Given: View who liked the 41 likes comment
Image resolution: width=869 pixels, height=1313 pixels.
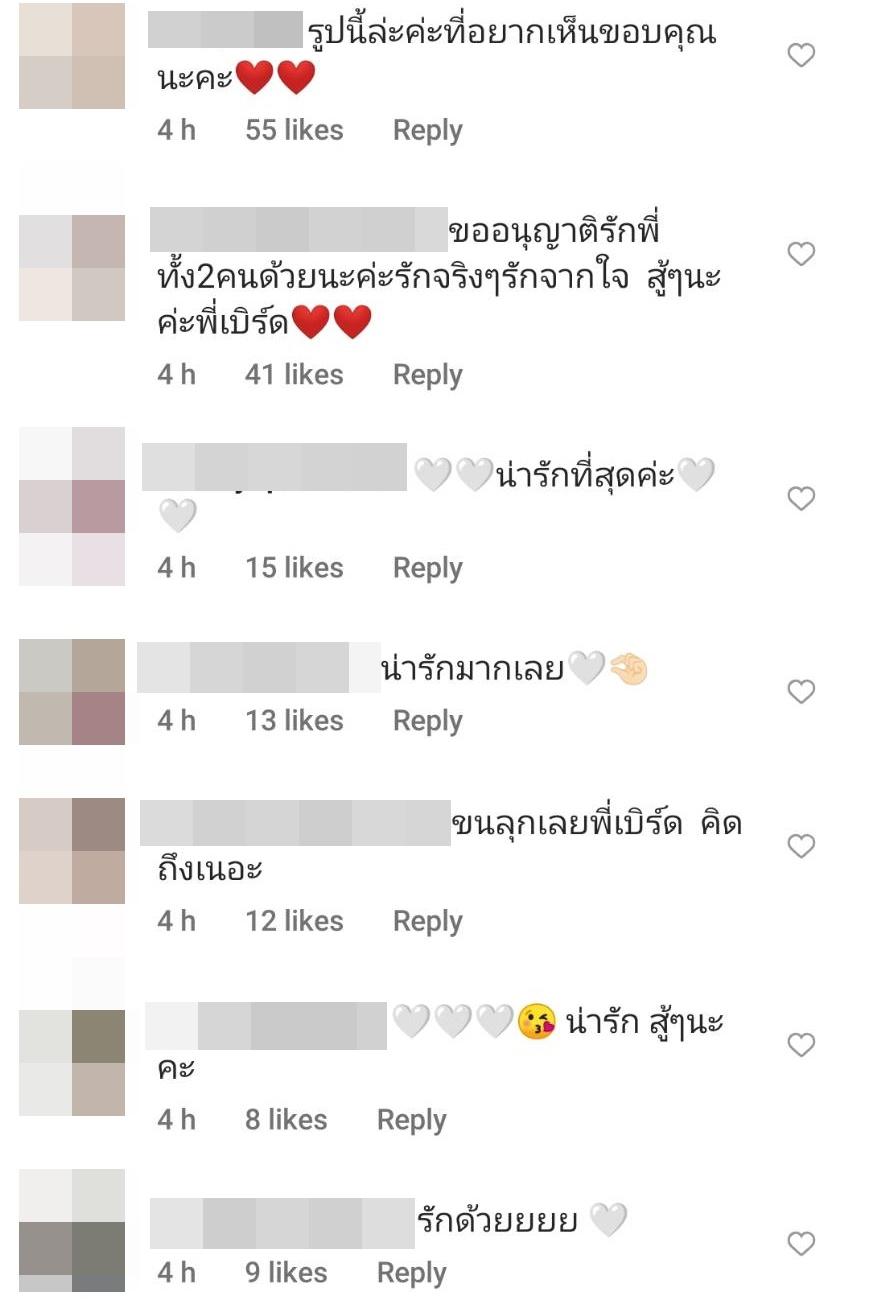Looking at the screenshot, I should (x=294, y=374).
